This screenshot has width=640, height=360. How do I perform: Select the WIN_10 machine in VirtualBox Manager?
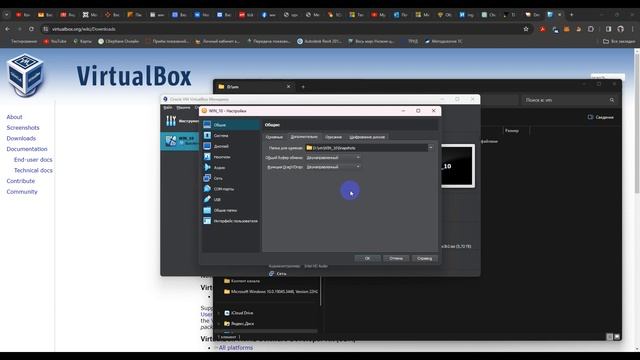[180, 141]
